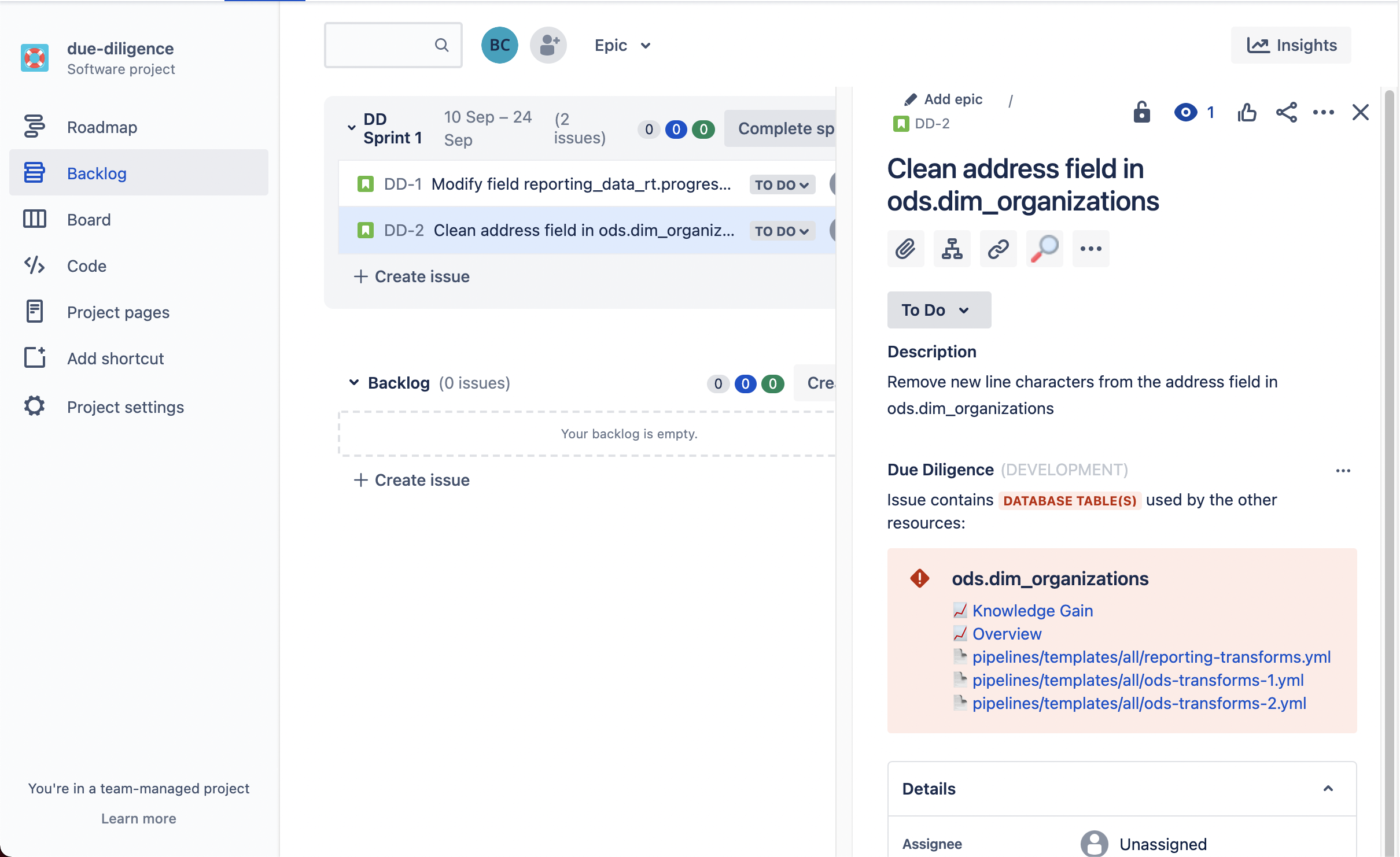Click the attach file paperclip icon
1400x857 pixels.
(x=905, y=249)
